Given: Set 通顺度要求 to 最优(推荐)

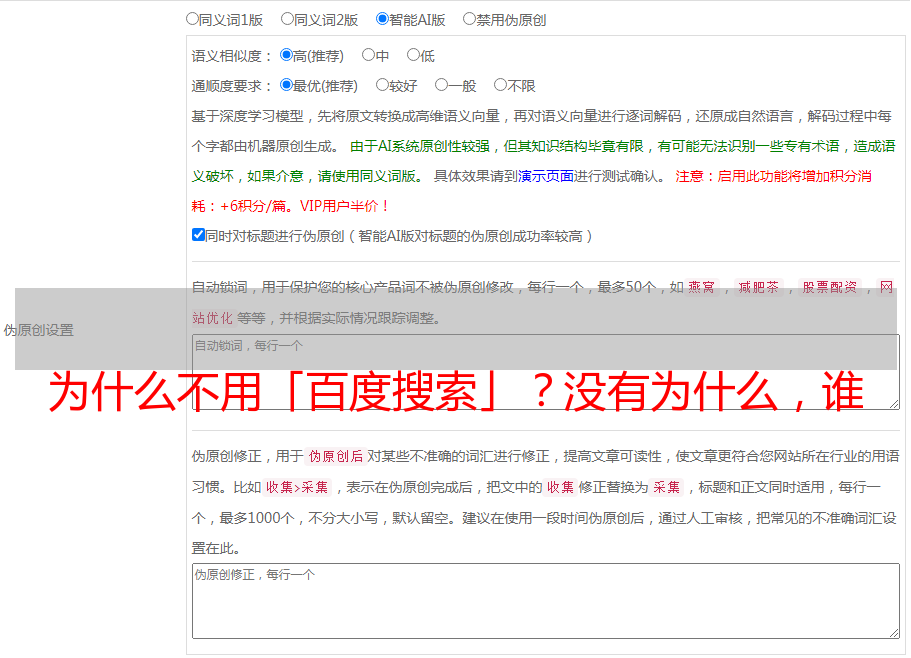Looking at the screenshot, I should [286, 85].
